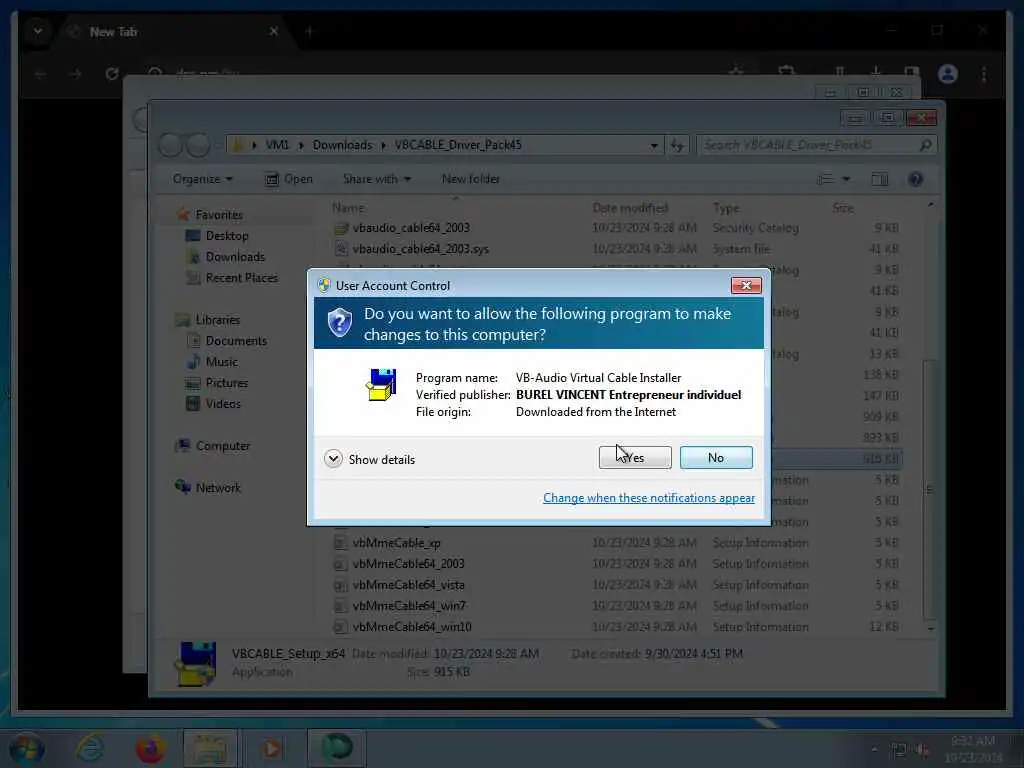This screenshot has height=768, width=1024.
Task: Sort by Type column header
Action: point(726,208)
